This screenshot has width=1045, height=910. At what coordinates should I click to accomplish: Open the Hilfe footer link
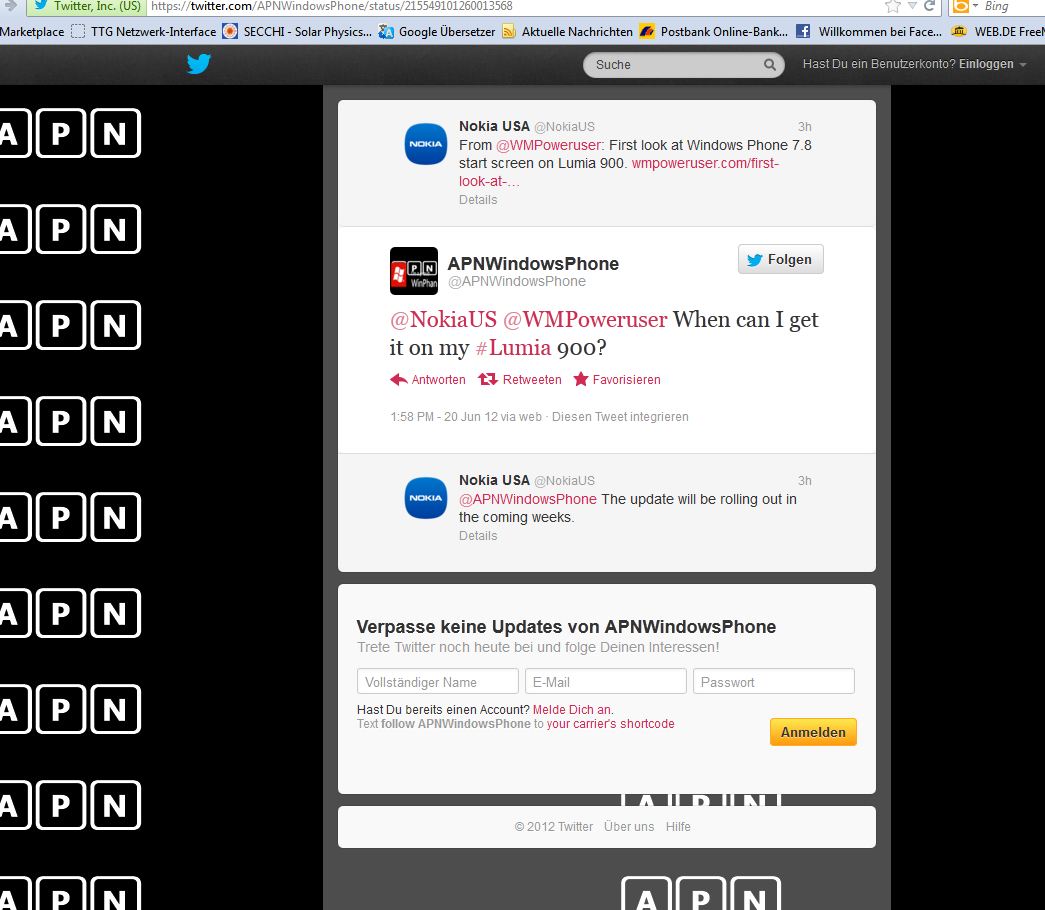[x=678, y=827]
